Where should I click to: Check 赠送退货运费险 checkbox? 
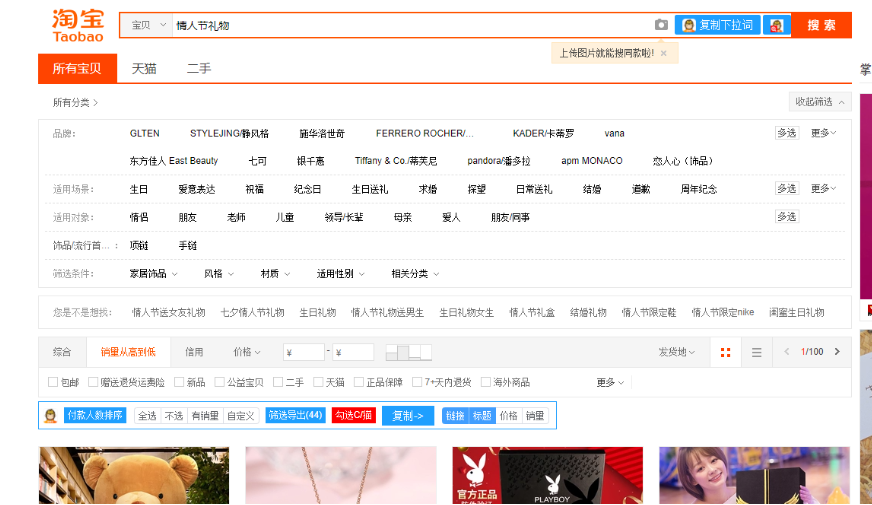(x=93, y=382)
